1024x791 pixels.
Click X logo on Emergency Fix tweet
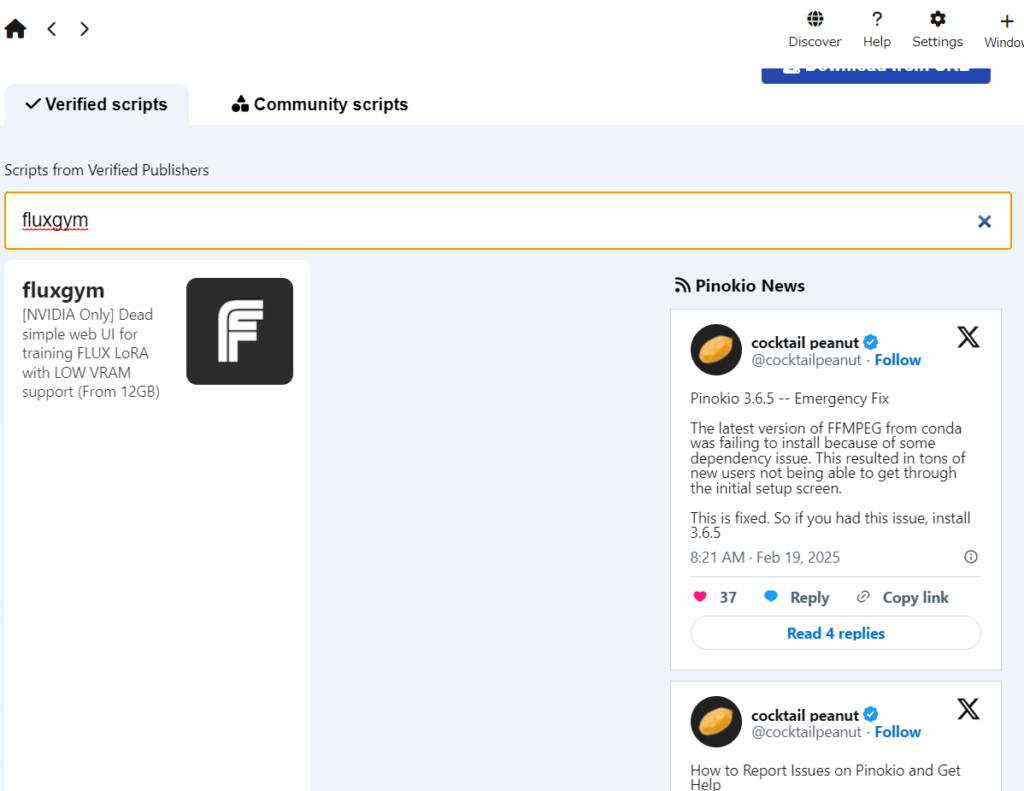point(968,337)
